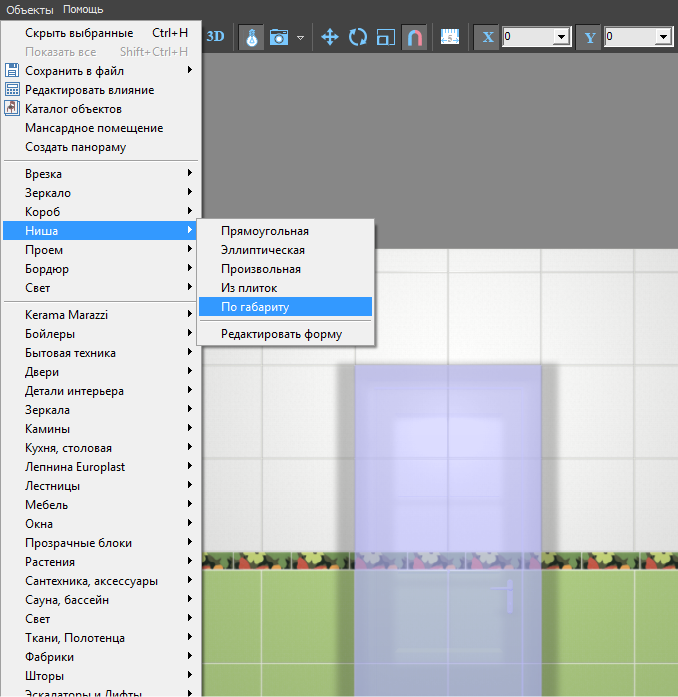The width and height of the screenshot is (678, 697).
Task: Click the Редактировать влияние calculator icon
Action: [12, 89]
